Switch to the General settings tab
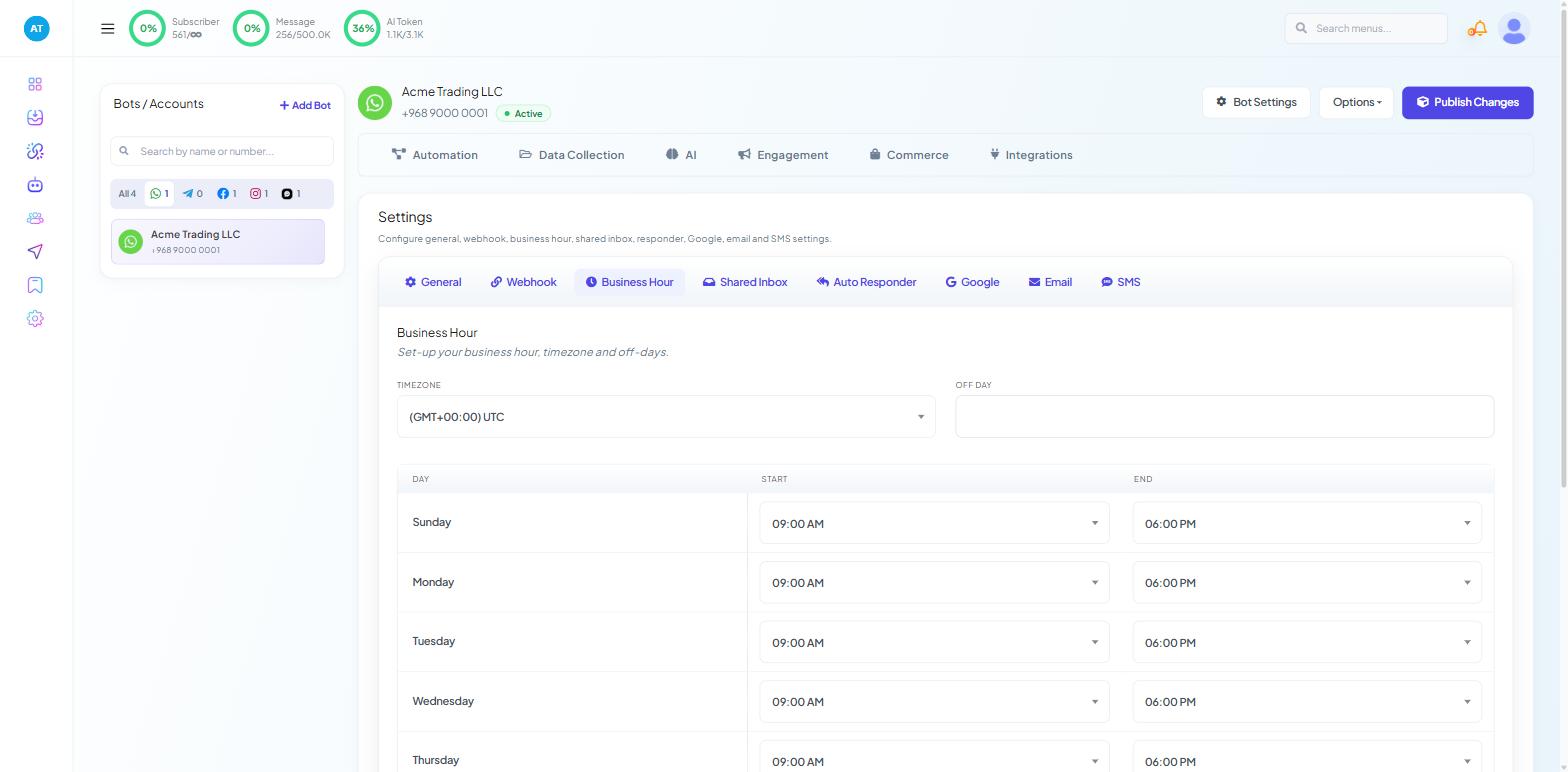The image size is (1568, 772). pos(433,282)
